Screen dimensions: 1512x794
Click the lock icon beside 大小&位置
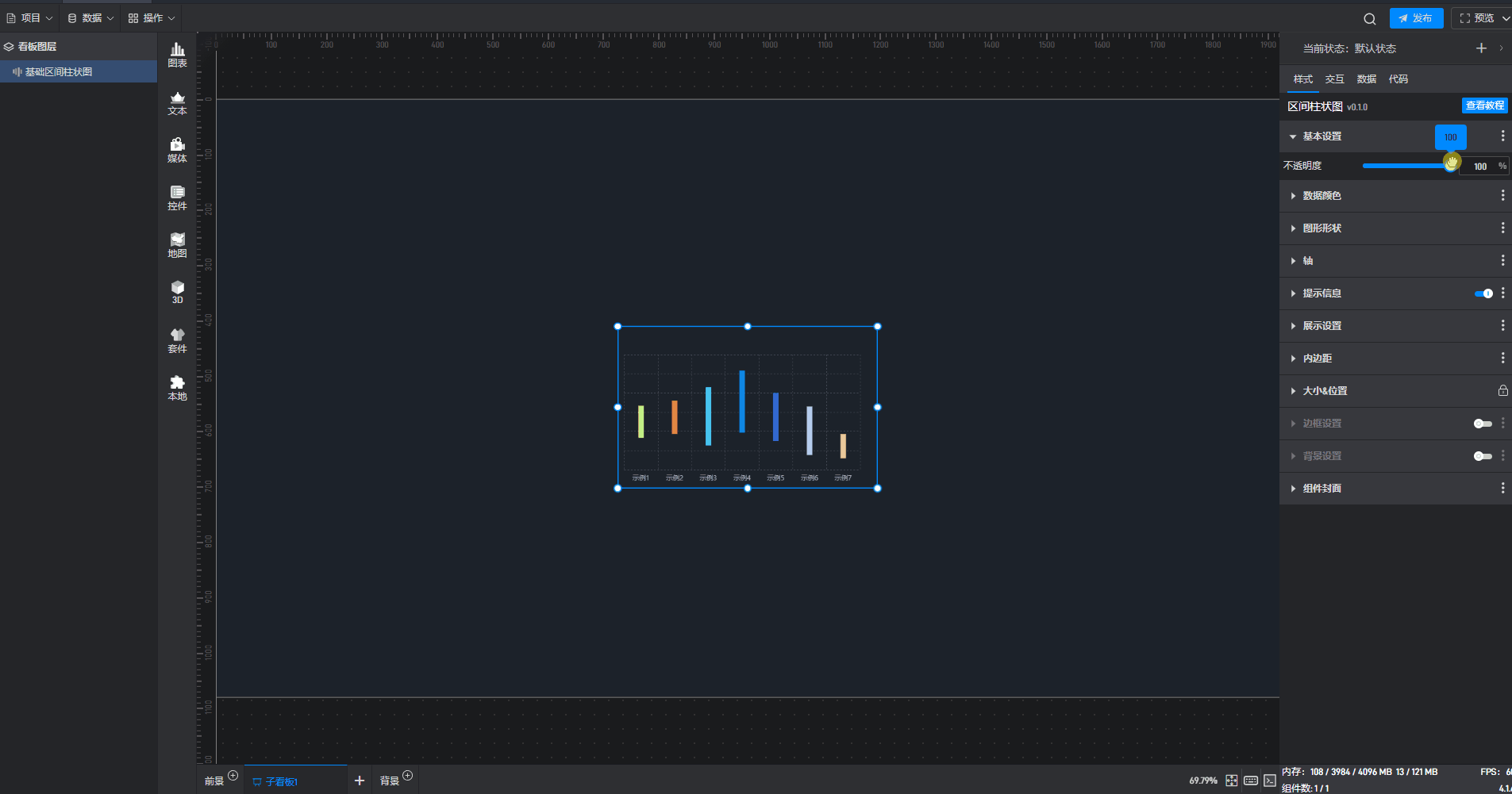pyautogui.click(x=1502, y=390)
